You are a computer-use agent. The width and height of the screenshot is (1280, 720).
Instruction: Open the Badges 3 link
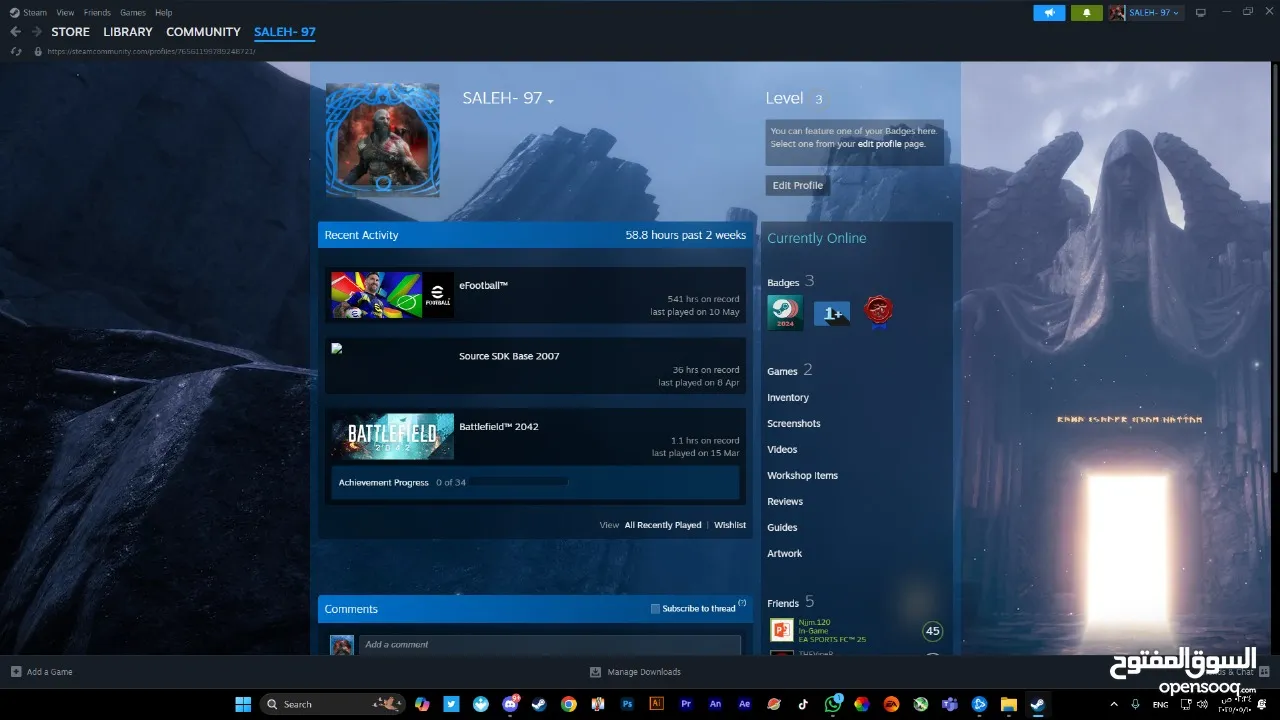[x=791, y=282]
